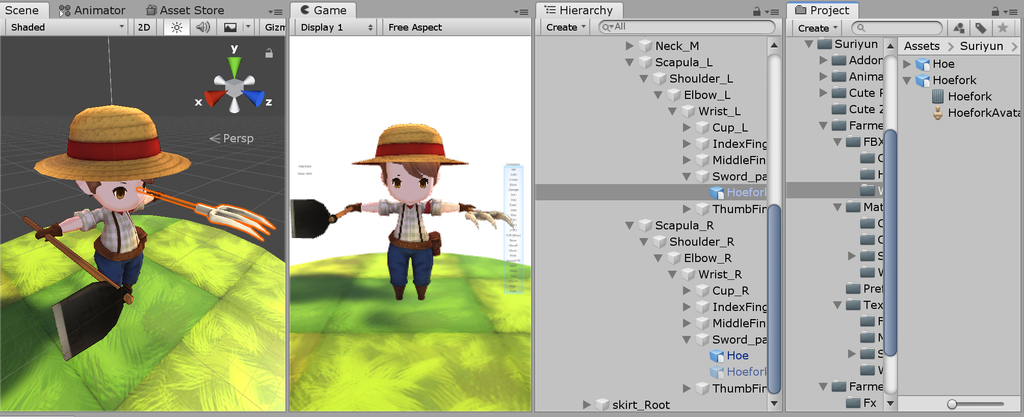Collapse the Scapula_L node

click(x=630, y=63)
